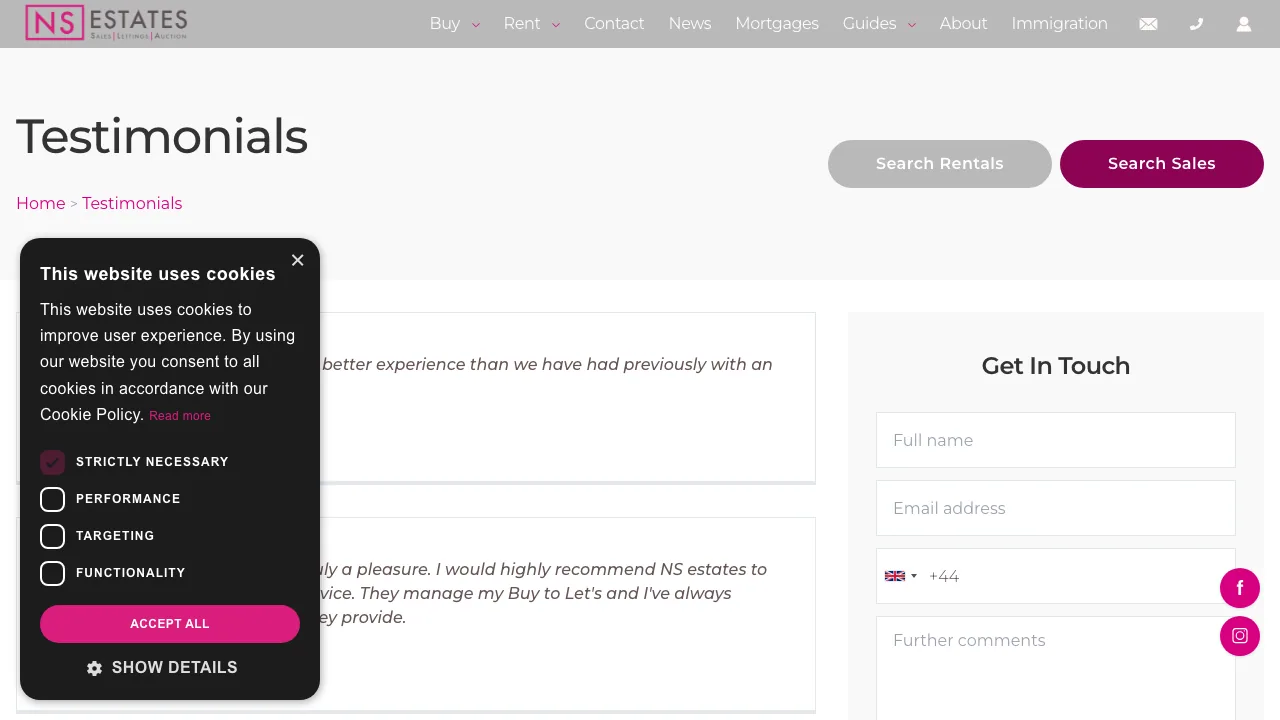
Task: Dismiss the cookie banner with the X
Action: click(297, 260)
